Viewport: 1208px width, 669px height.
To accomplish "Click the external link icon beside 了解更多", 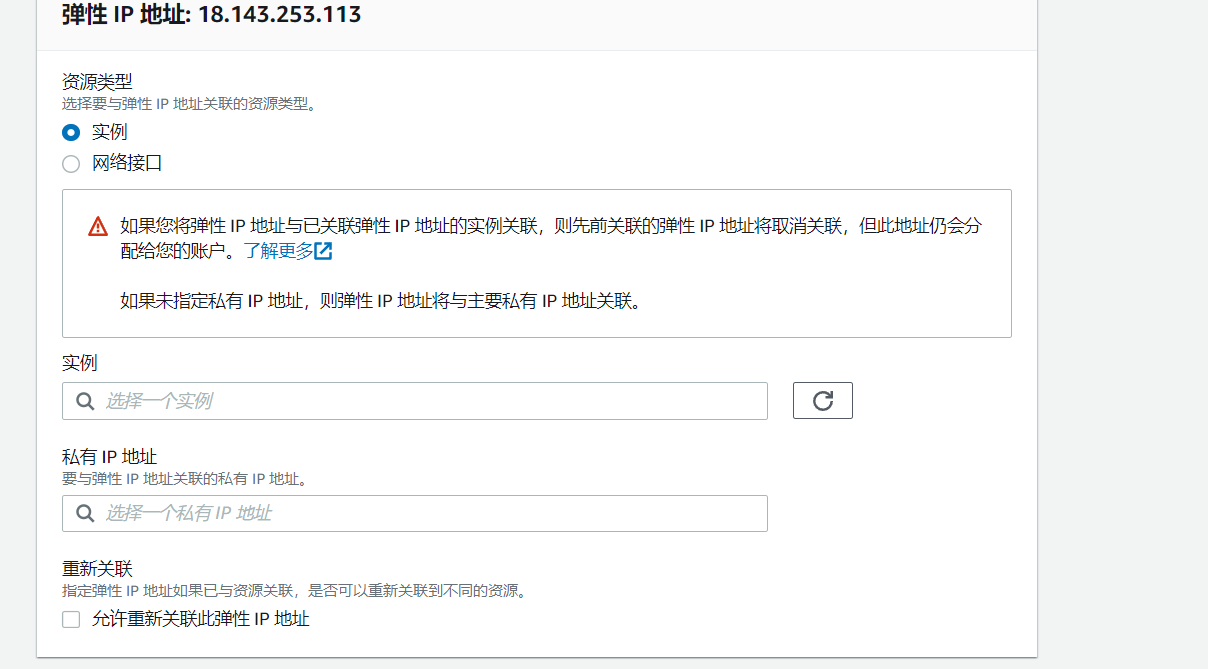I will tap(322, 251).
